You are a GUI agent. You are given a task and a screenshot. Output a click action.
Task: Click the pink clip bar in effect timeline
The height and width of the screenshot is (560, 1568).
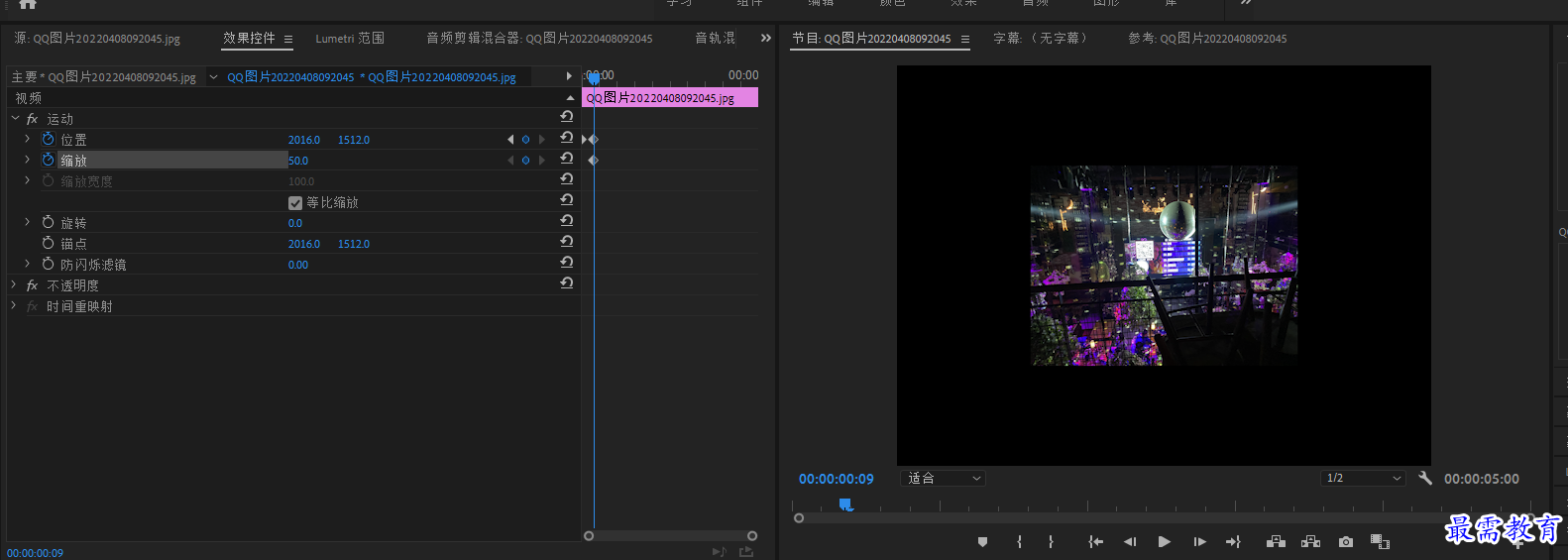670,97
